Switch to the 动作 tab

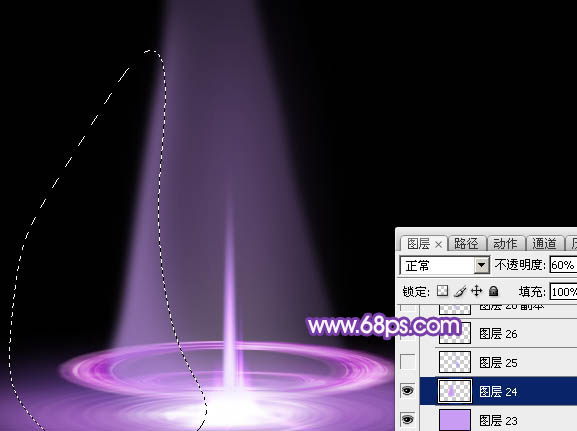[x=506, y=244]
